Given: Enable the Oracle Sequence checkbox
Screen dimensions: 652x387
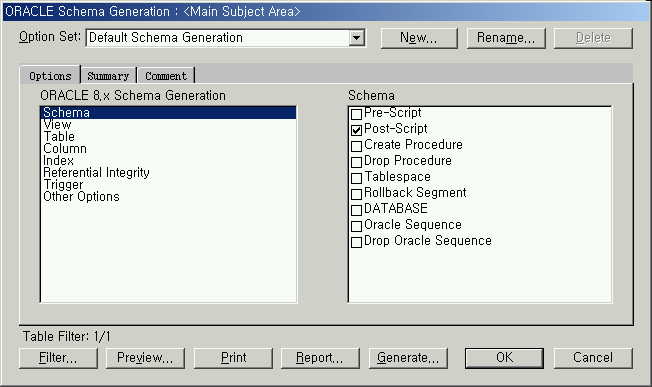Looking at the screenshot, I should [356, 226].
